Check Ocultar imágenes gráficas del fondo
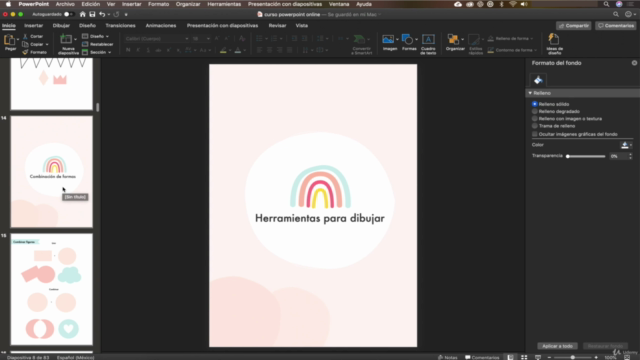 pyautogui.click(x=534, y=134)
